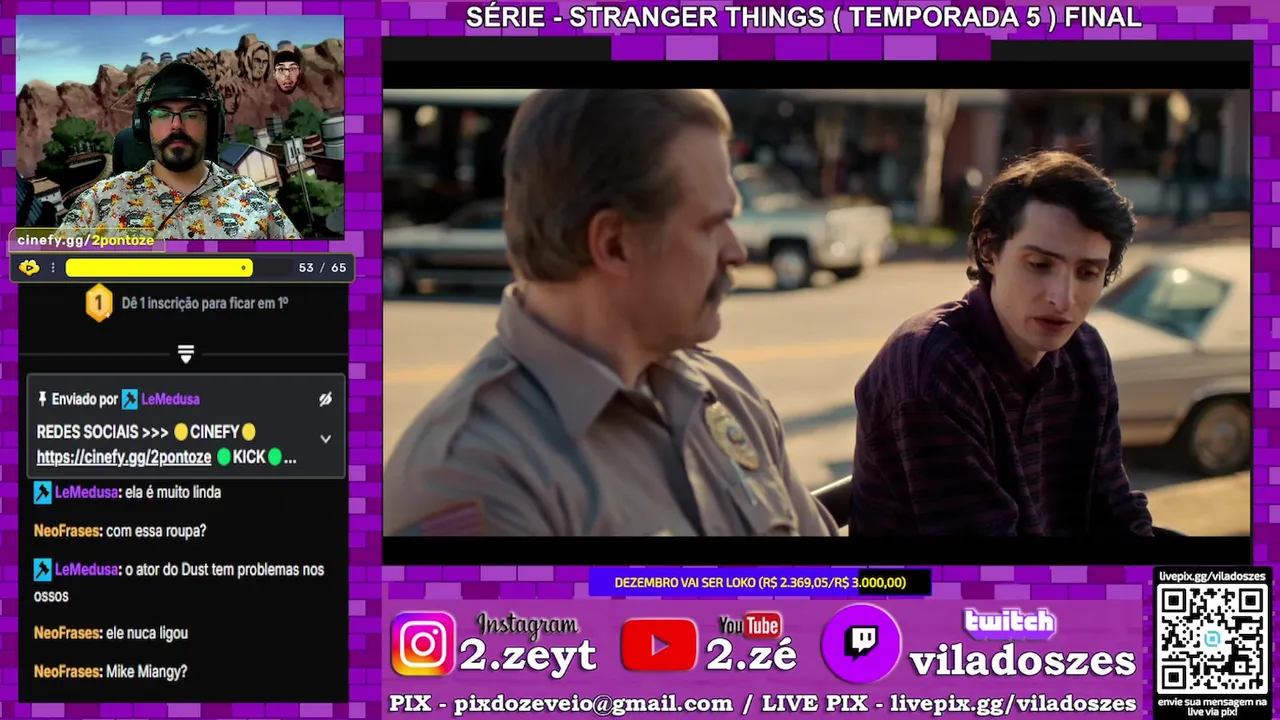Click the purple Twitch logo circle
Viewport: 1280px width, 720px height.
pyautogui.click(x=861, y=643)
